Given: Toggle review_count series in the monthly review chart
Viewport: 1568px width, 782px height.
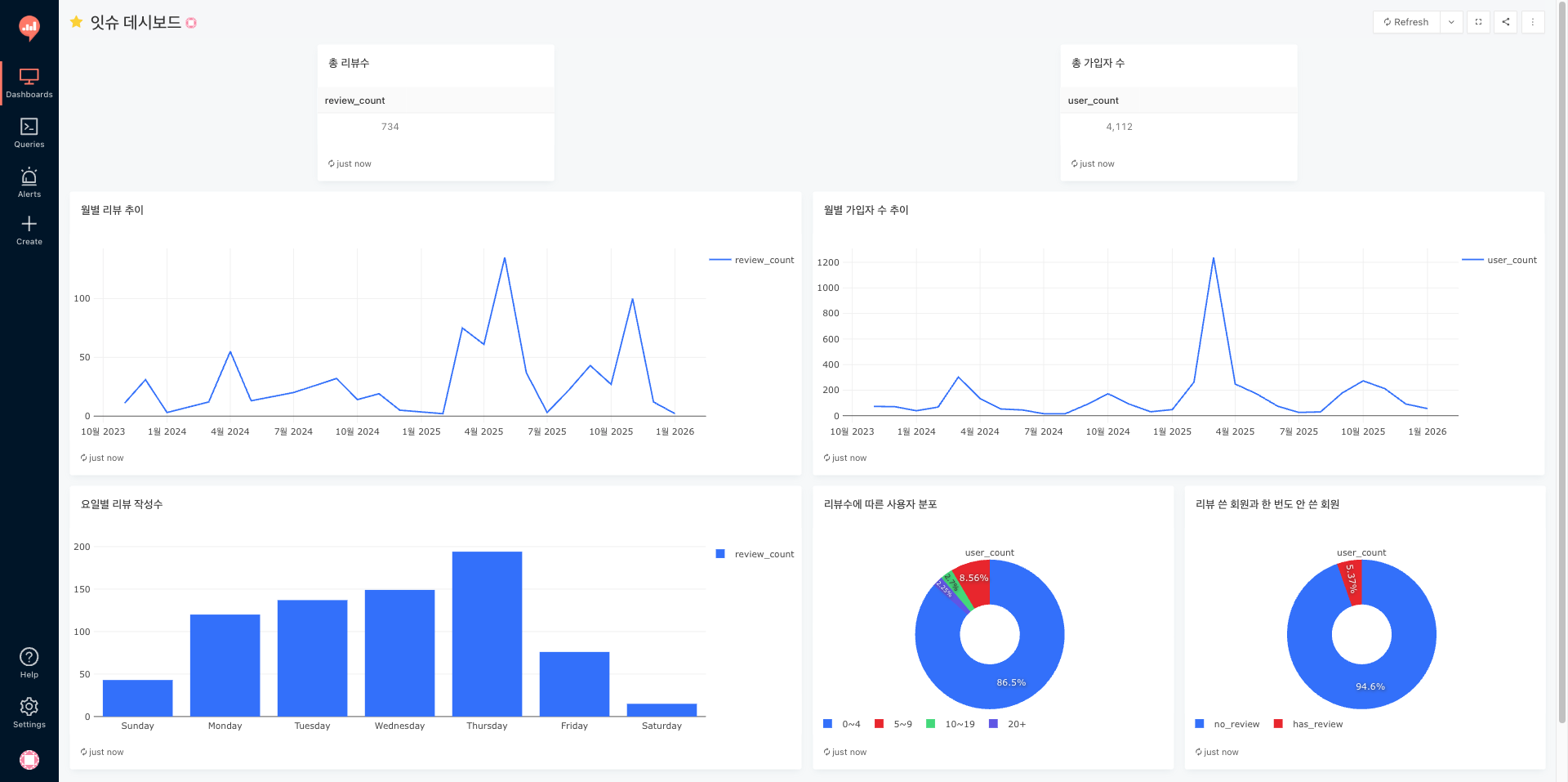Looking at the screenshot, I should pyautogui.click(x=752, y=260).
